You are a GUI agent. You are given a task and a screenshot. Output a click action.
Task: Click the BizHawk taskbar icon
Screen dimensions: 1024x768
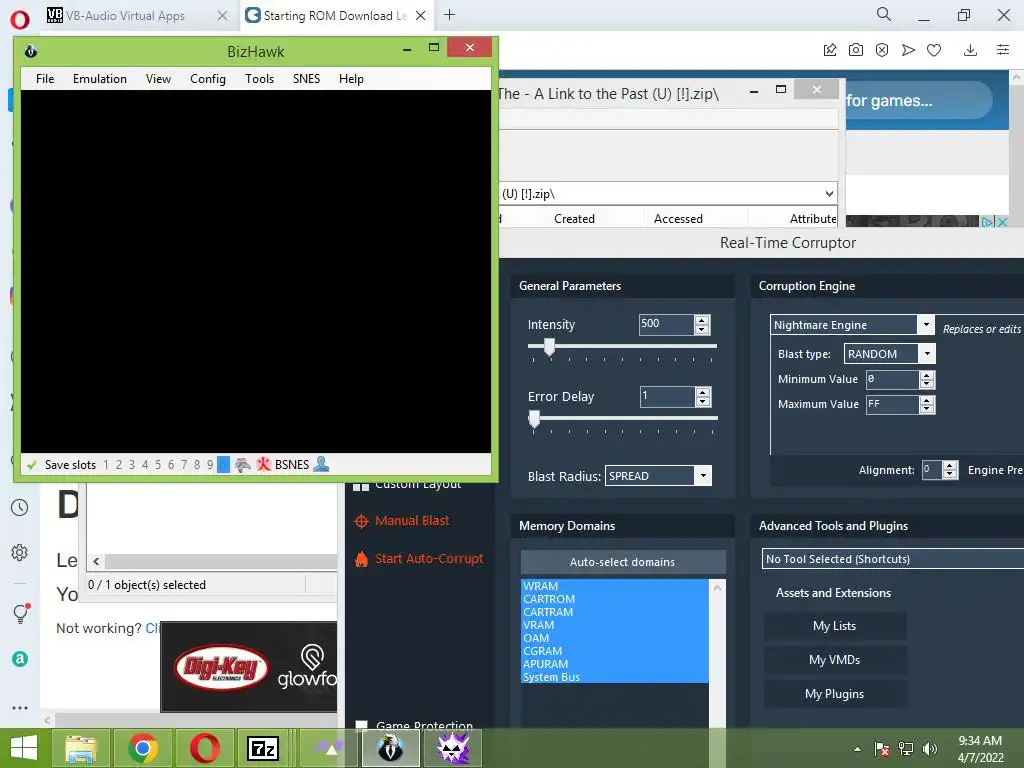pyautogui.click(x=391, y=748)
